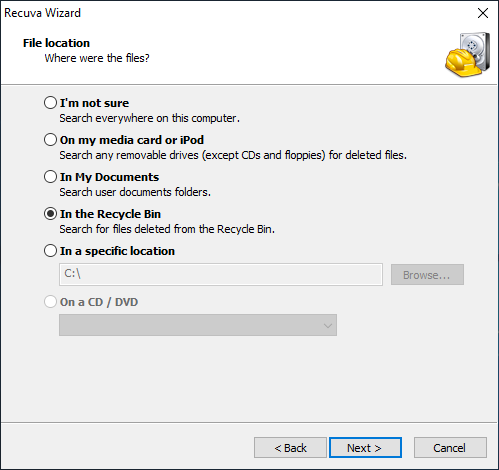The image size is (499, 470).
Task: Click "Search user documents folders" description text
Action: [x=135, y=192]
